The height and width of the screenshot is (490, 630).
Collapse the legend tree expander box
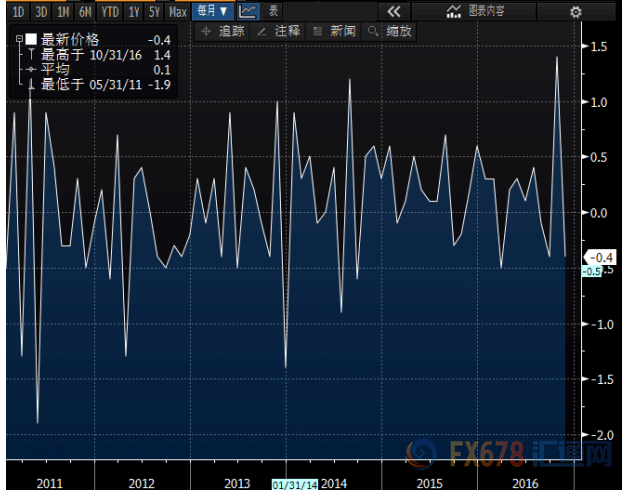tap(18, 40)
